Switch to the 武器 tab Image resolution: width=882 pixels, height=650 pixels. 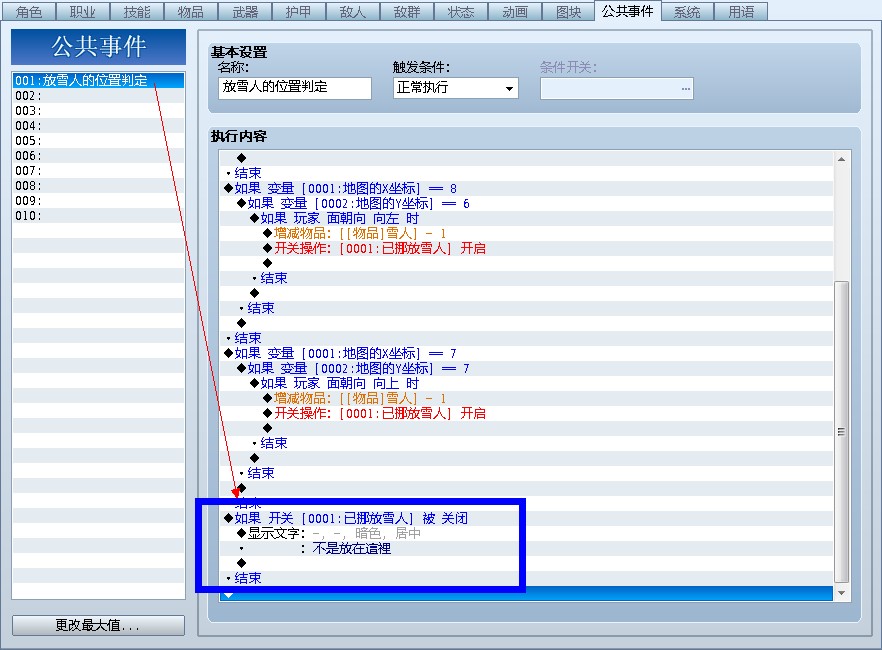pyautogui.click(x=245, y=12)
